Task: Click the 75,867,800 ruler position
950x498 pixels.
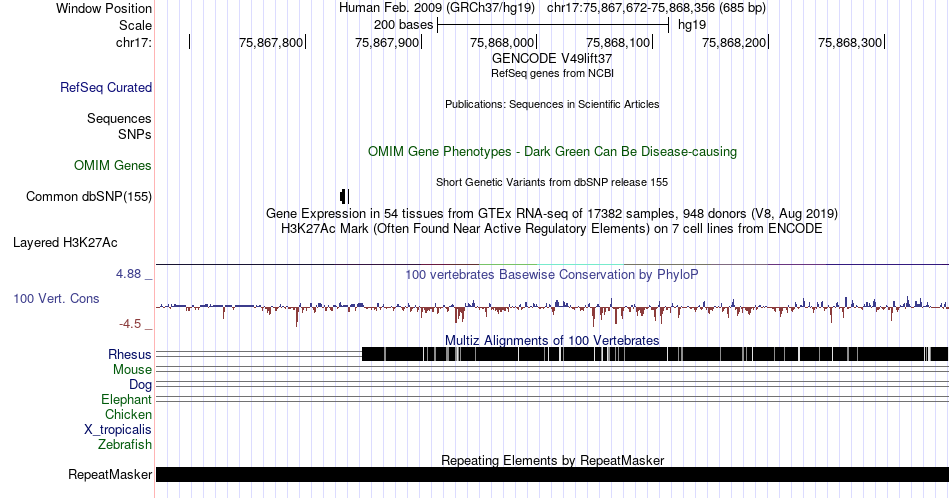Action: point(271,42)
